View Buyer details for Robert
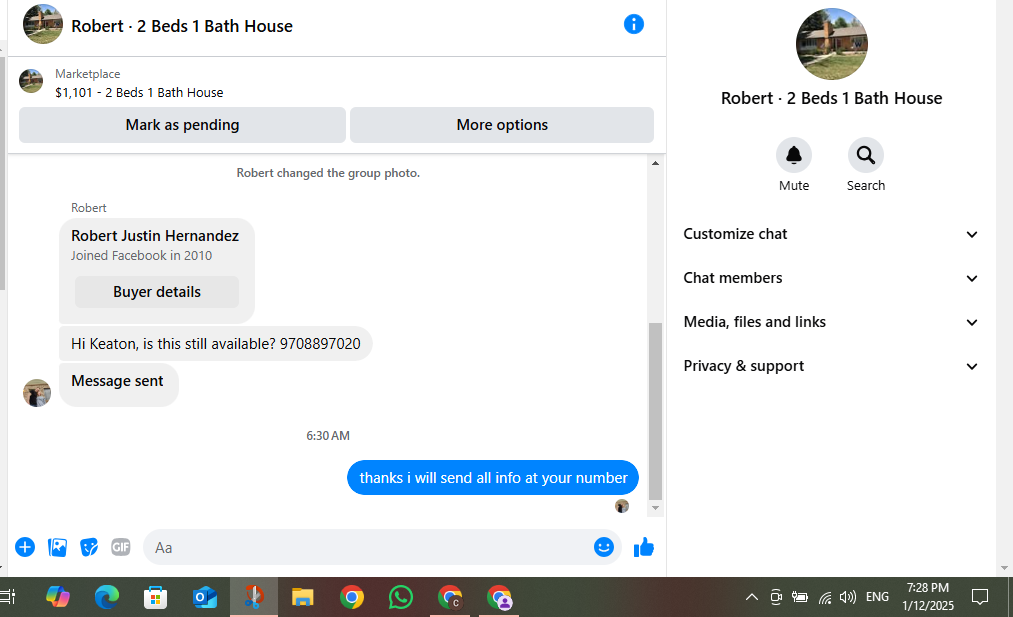The width and height of the screenshot is (1013, 617). (x=157, y=292)
